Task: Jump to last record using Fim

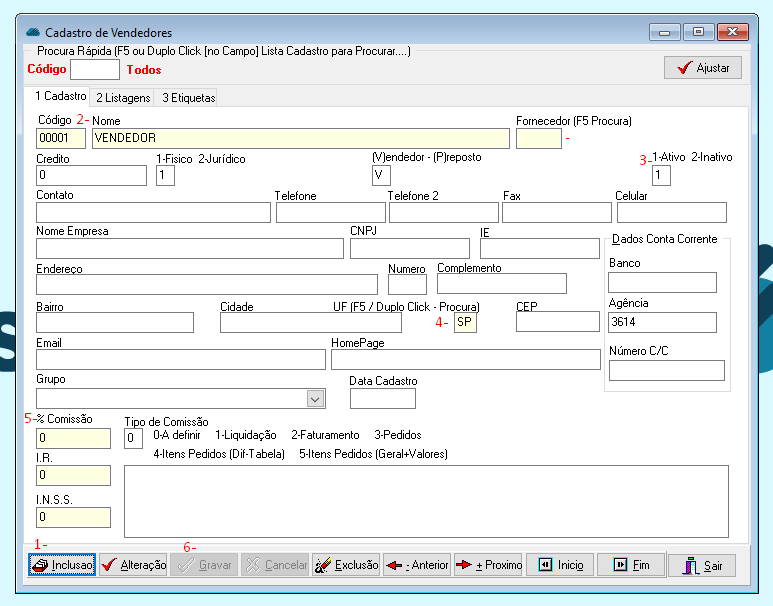Action: click(x=631, y=565)
